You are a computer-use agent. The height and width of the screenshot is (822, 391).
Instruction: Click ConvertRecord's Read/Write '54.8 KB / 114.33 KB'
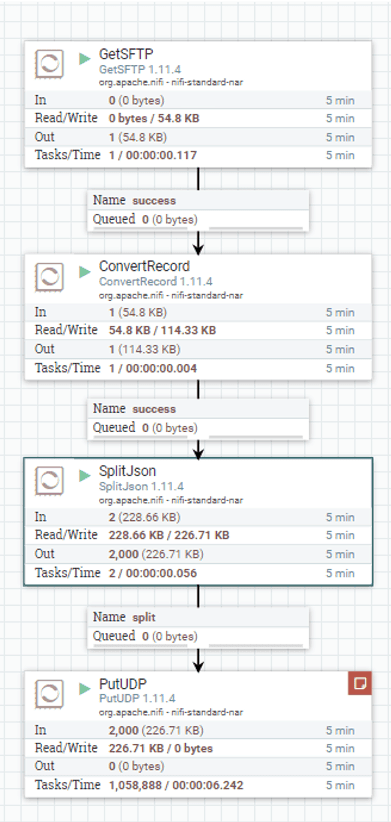click(x=162, y=330)
